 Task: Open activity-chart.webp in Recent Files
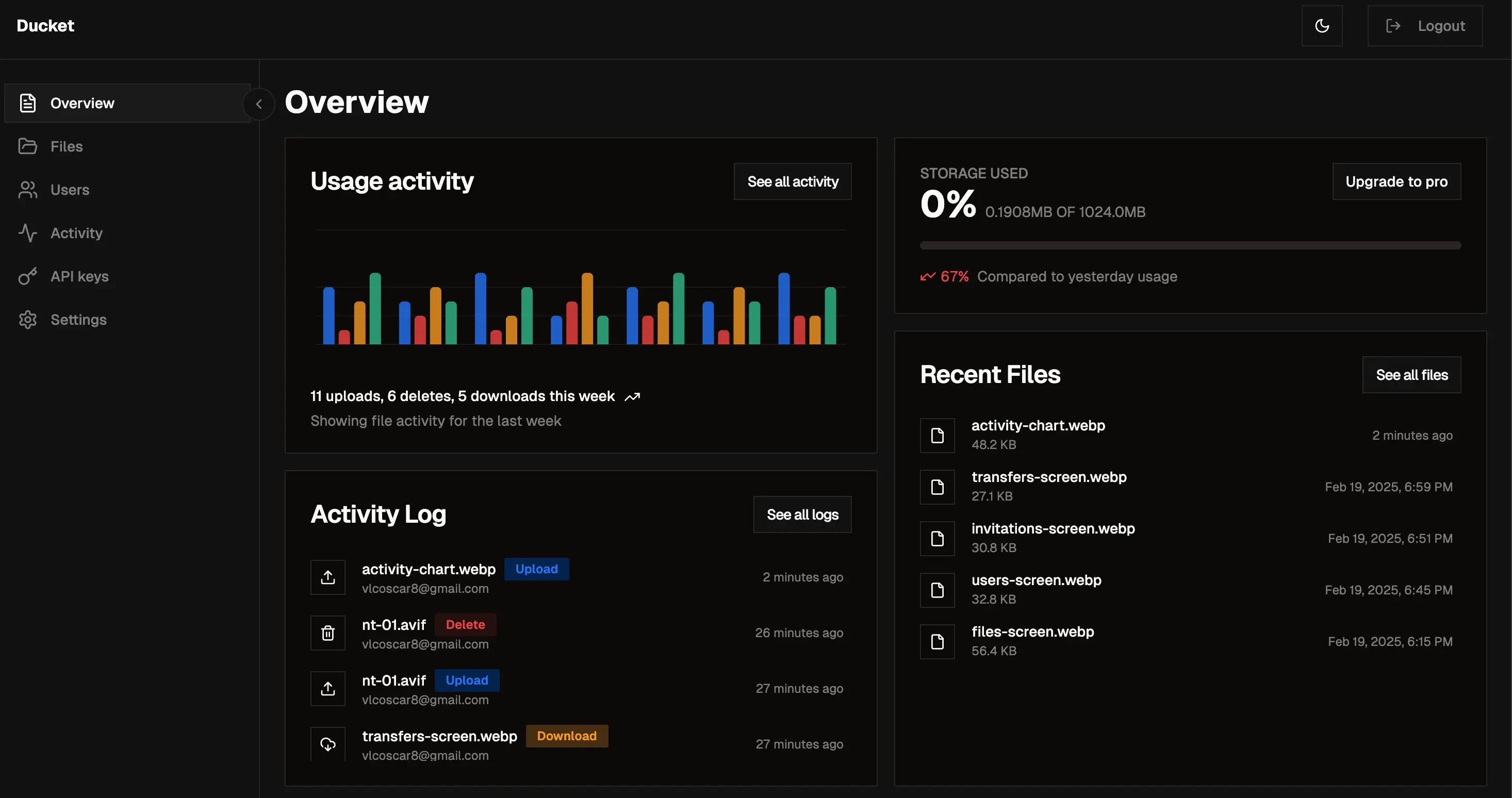pyautogui.click(x=1038, y=425)
